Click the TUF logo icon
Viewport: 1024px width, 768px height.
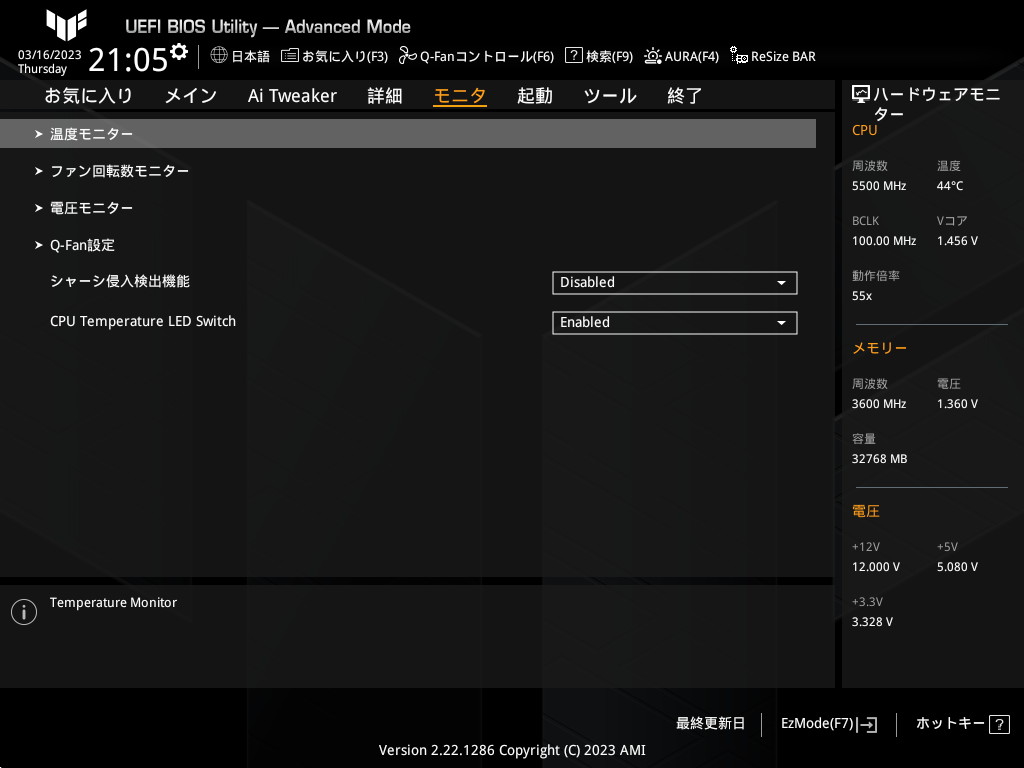[x=67, y=25]
